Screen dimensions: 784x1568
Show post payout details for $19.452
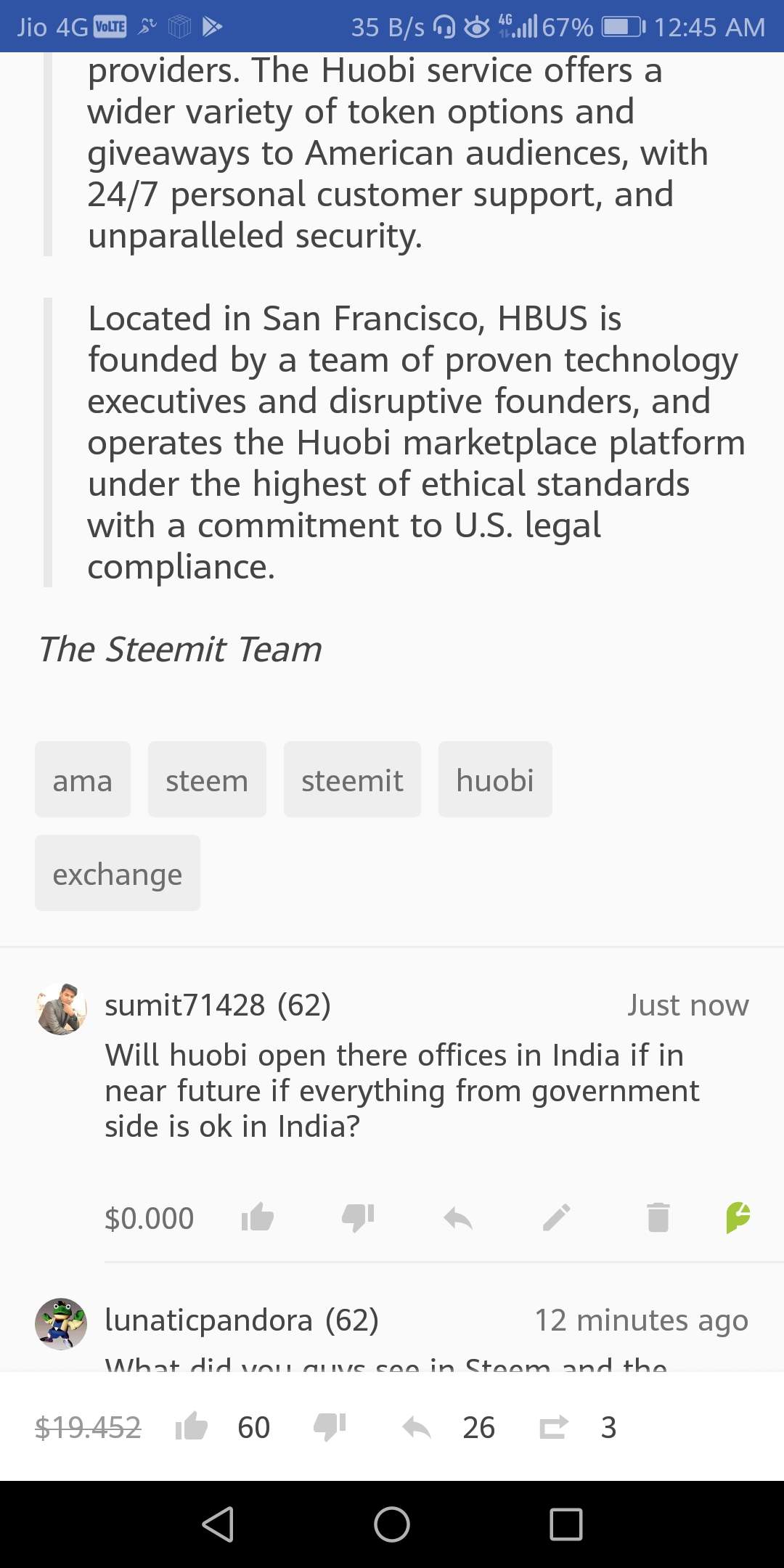tap(88, 1427)
